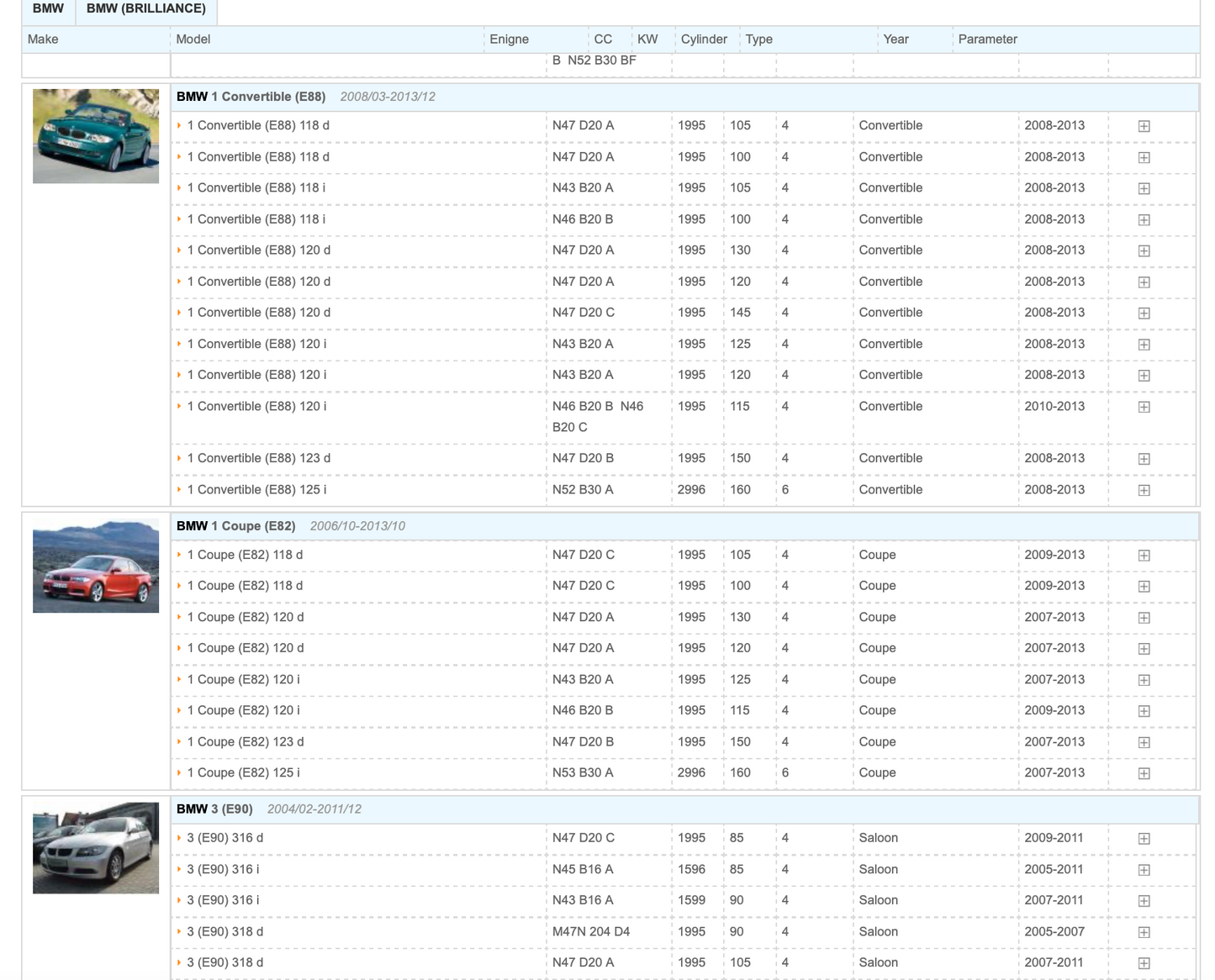Open plus icon for Convertible 120 d 120 KW

pyautogui.click(x=1144, y=282)
